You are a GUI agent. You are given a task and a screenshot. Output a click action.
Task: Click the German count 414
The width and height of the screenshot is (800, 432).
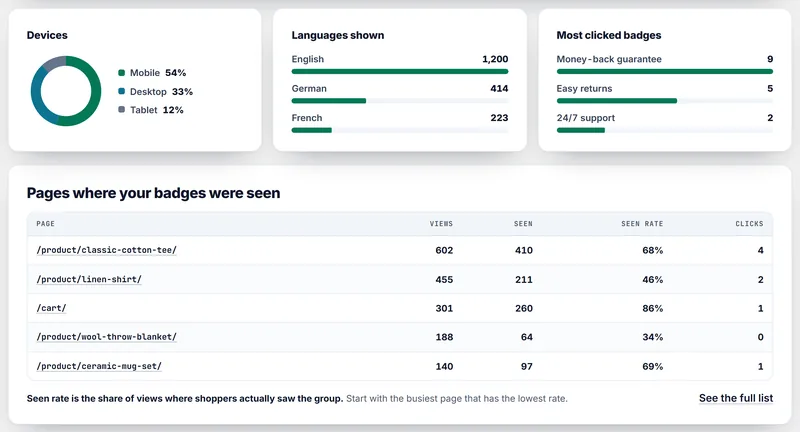499,88
